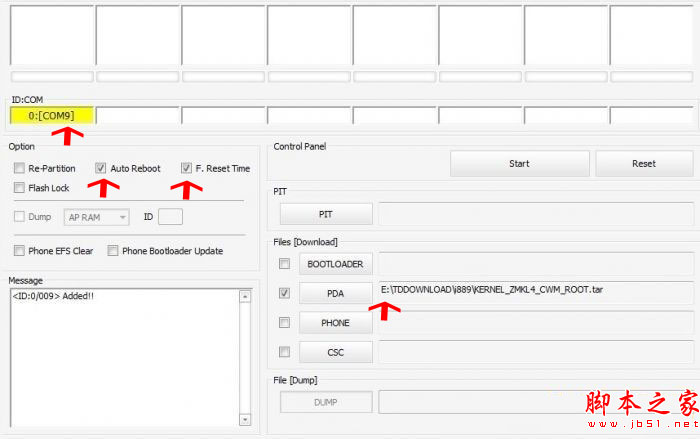Click the BOOTLOADER path field
The width and height of the screenshot is (700, 439).
[536, 263]
